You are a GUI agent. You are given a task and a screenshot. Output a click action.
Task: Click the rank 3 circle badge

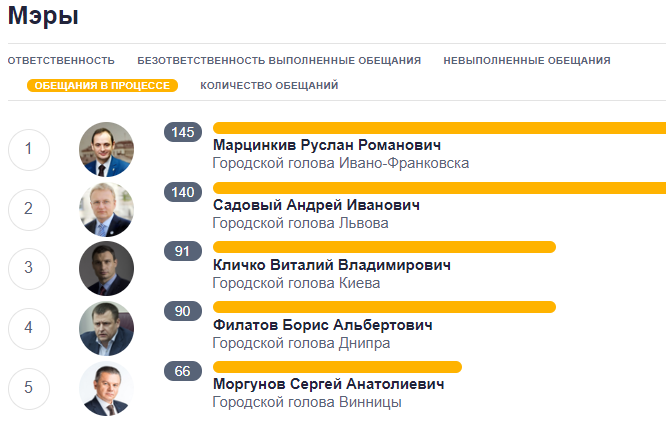(28, 268)
